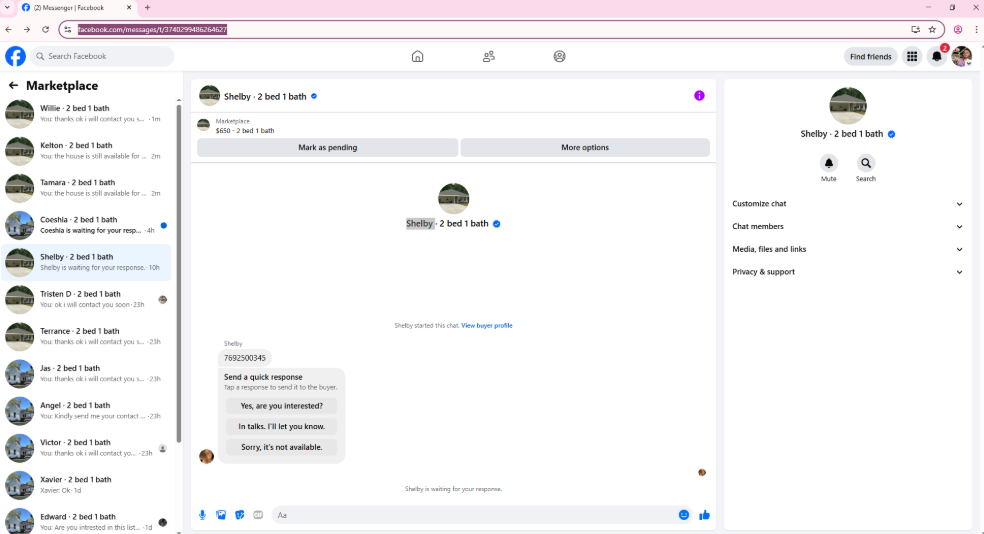
Task: Open the emoji picker icon
Action: click(x=683, y=515)
